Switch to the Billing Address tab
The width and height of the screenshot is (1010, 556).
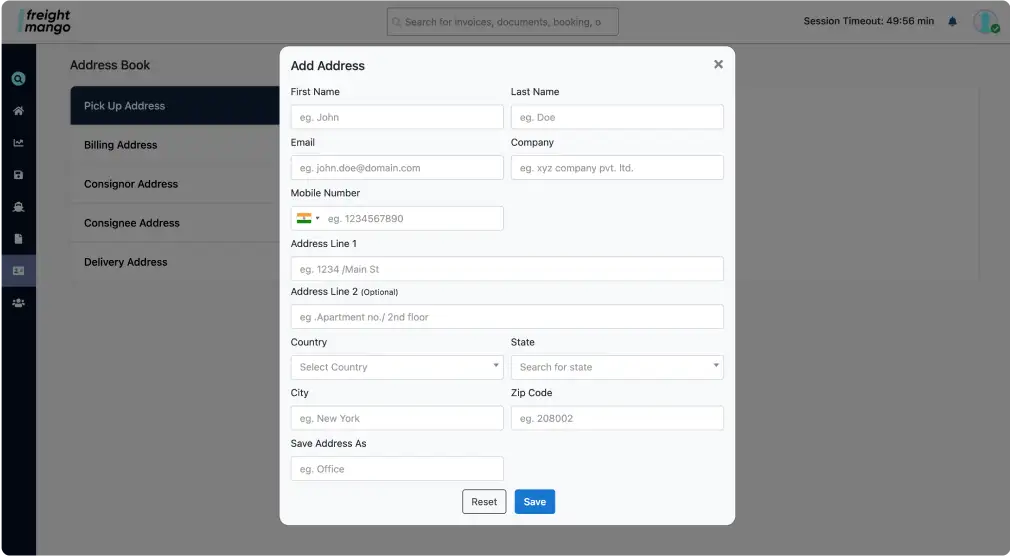coord(121,145)
